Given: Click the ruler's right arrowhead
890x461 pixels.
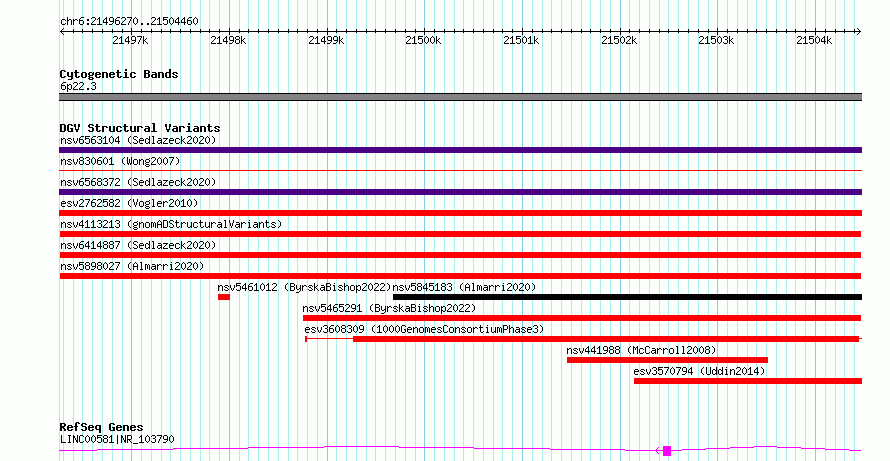Looking at the screenshot, I should click(x=859, y=32).
